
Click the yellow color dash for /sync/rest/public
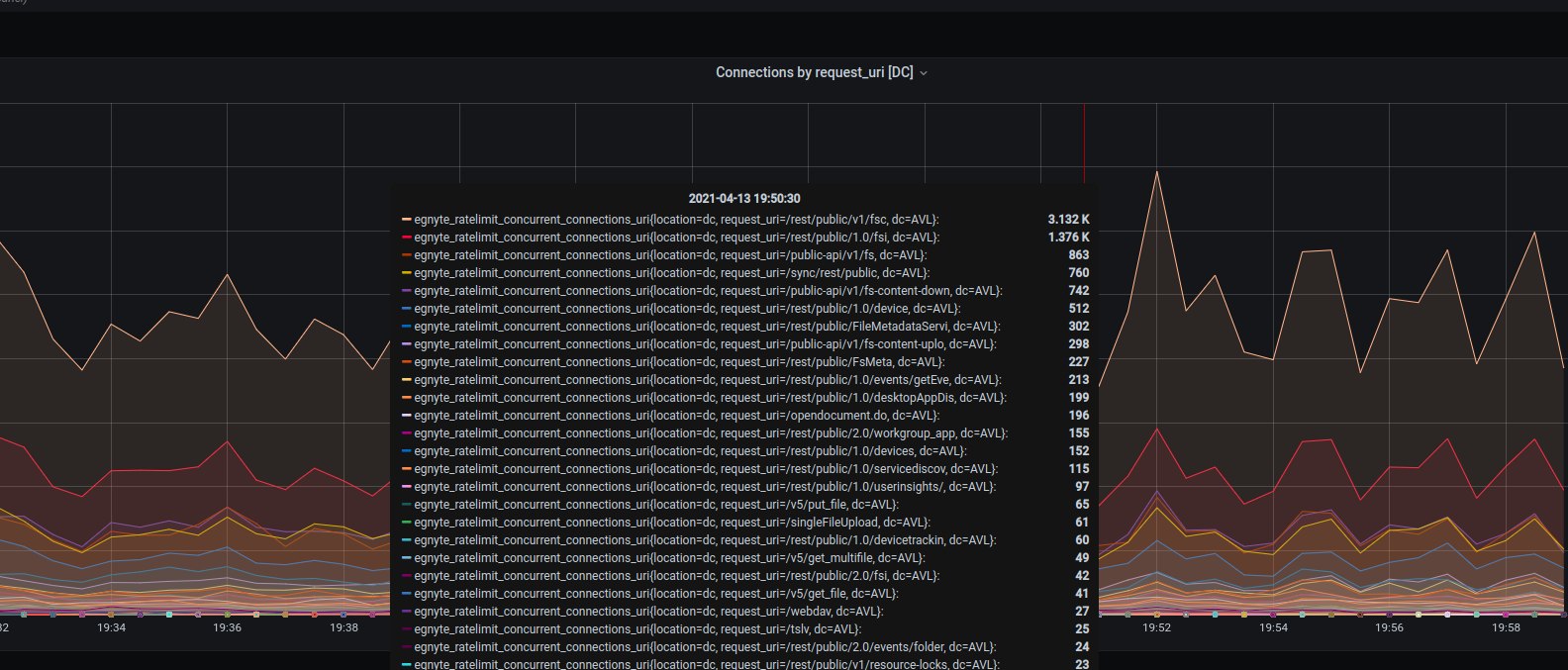(406, 273)
